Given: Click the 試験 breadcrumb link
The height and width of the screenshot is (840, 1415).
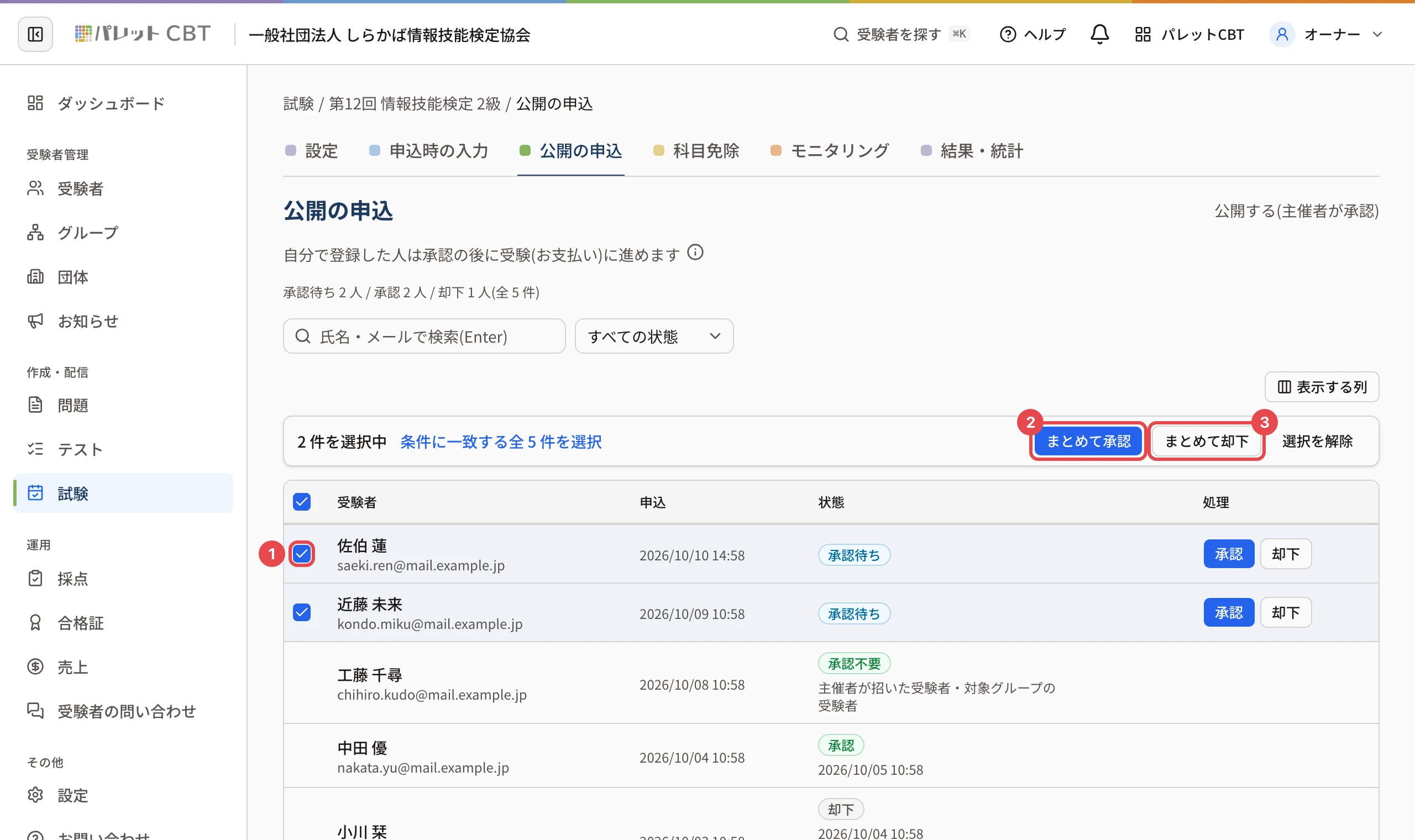Looking at the screenshot, I should pos(298,103).
